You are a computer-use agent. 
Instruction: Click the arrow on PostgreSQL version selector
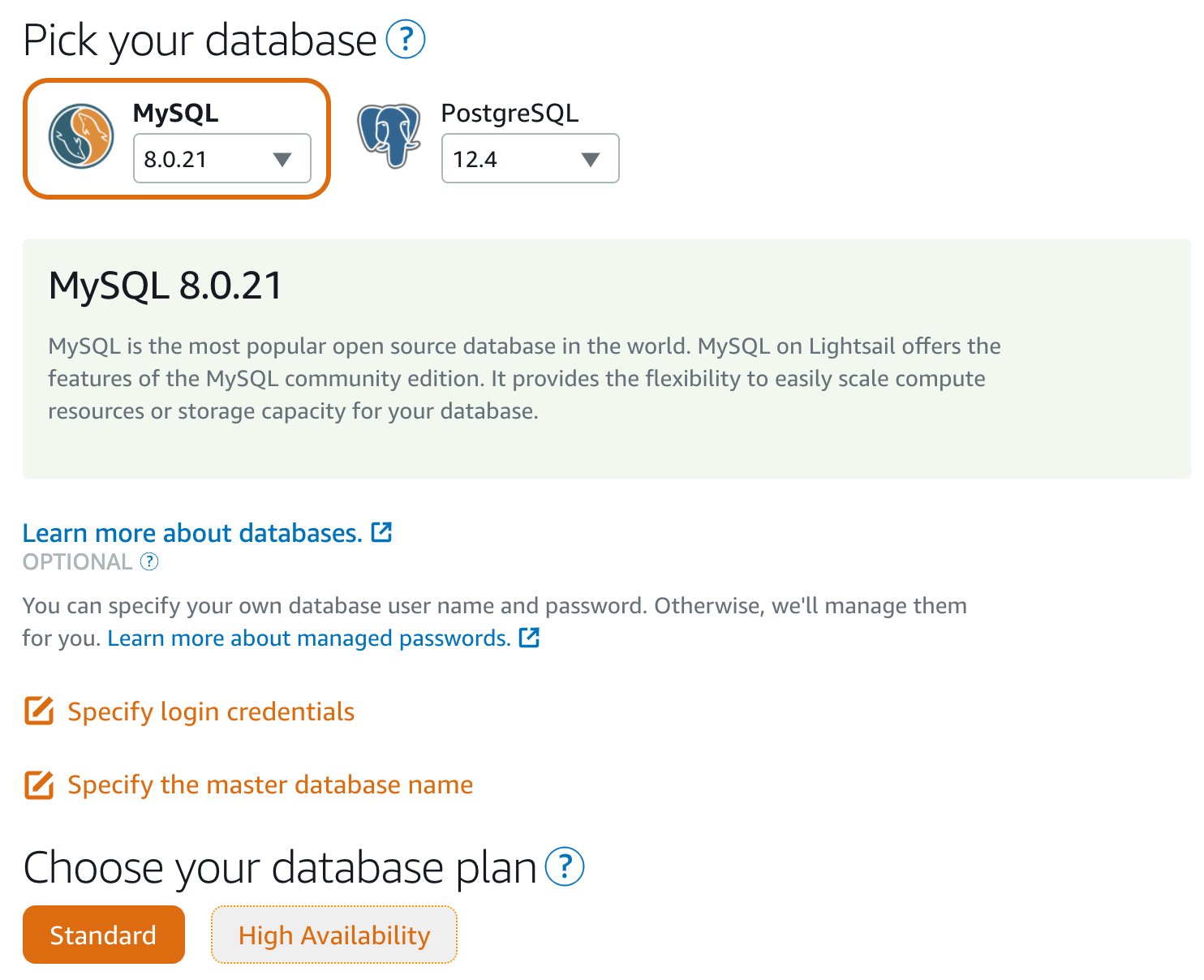[x=591, y=160]
